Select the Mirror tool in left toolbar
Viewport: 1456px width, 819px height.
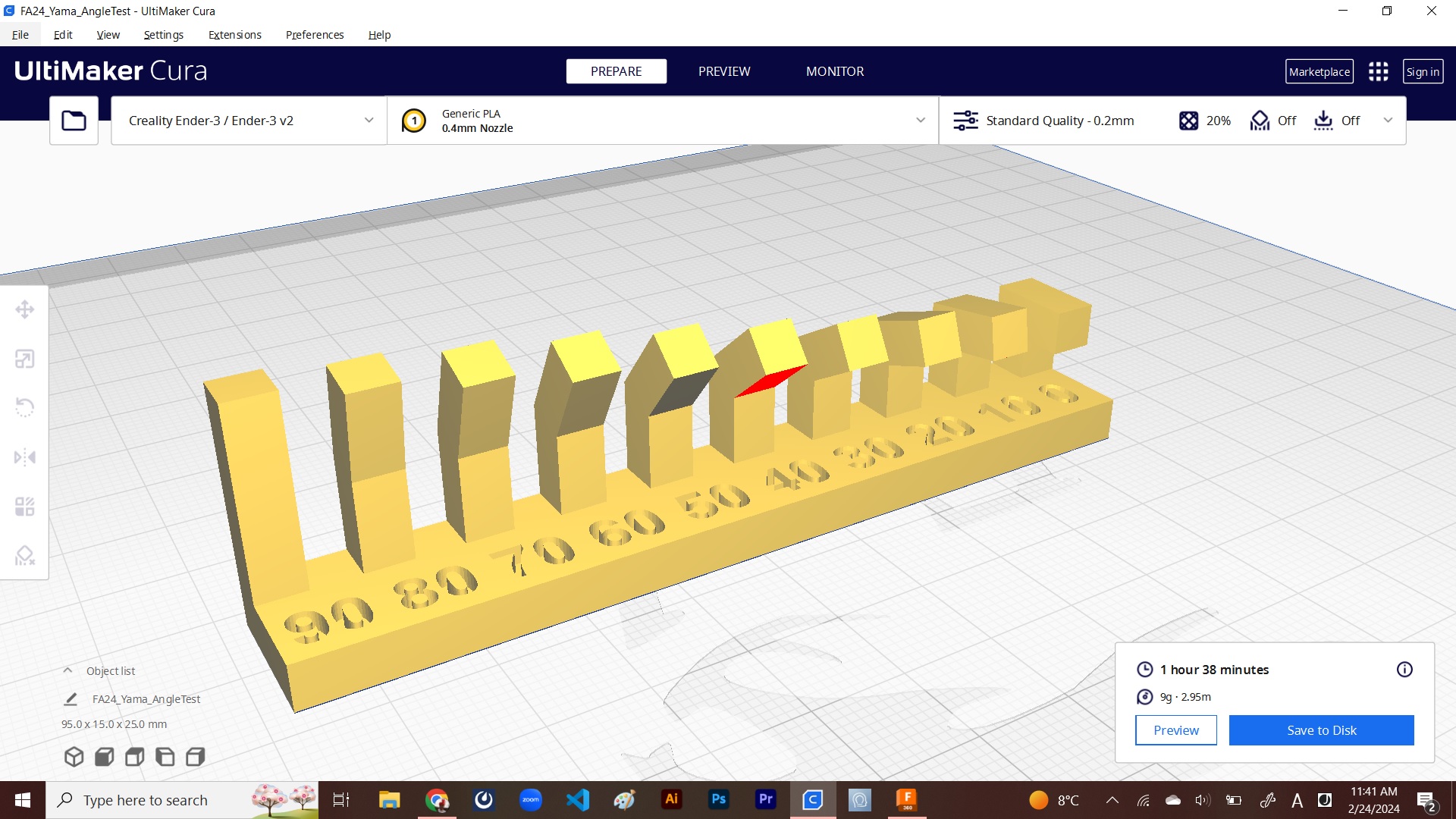(24, 457)
